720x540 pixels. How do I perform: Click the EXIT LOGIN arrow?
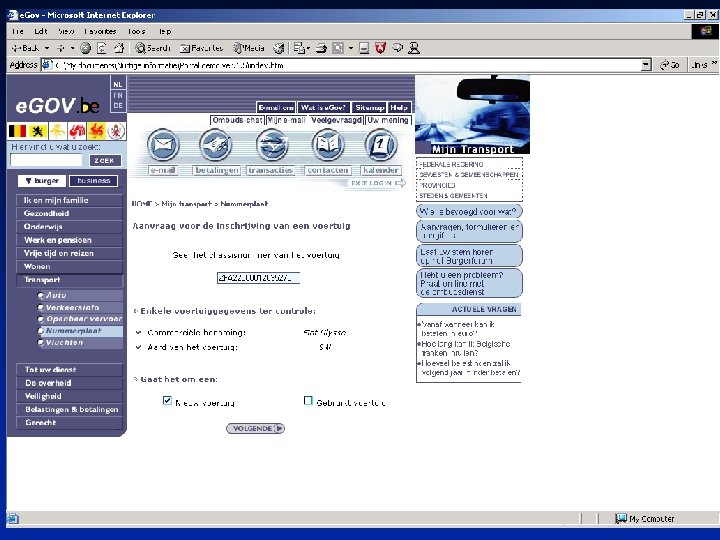400,183
